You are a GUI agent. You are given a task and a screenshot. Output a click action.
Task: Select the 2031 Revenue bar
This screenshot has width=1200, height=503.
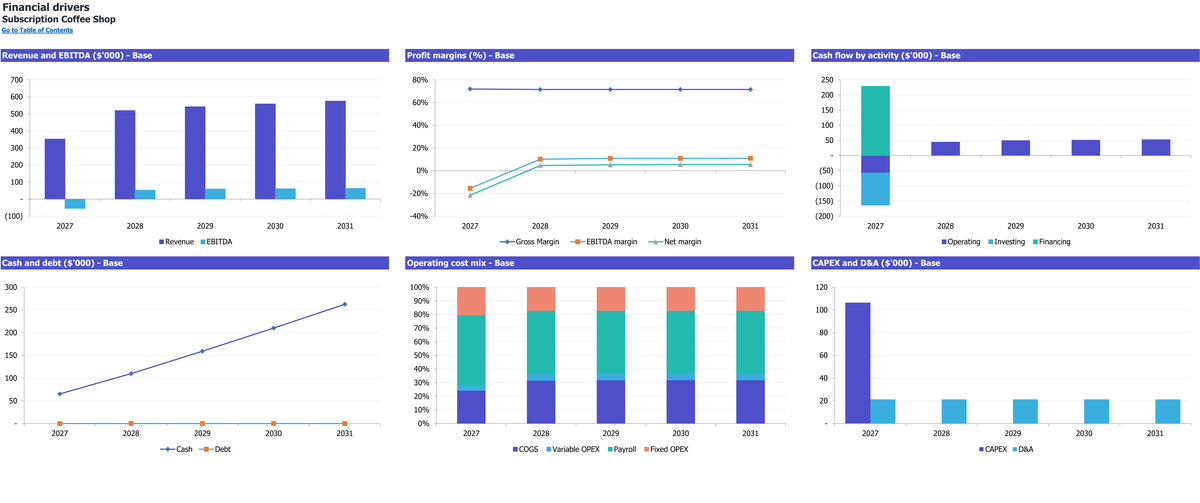[x=335, y=150]
